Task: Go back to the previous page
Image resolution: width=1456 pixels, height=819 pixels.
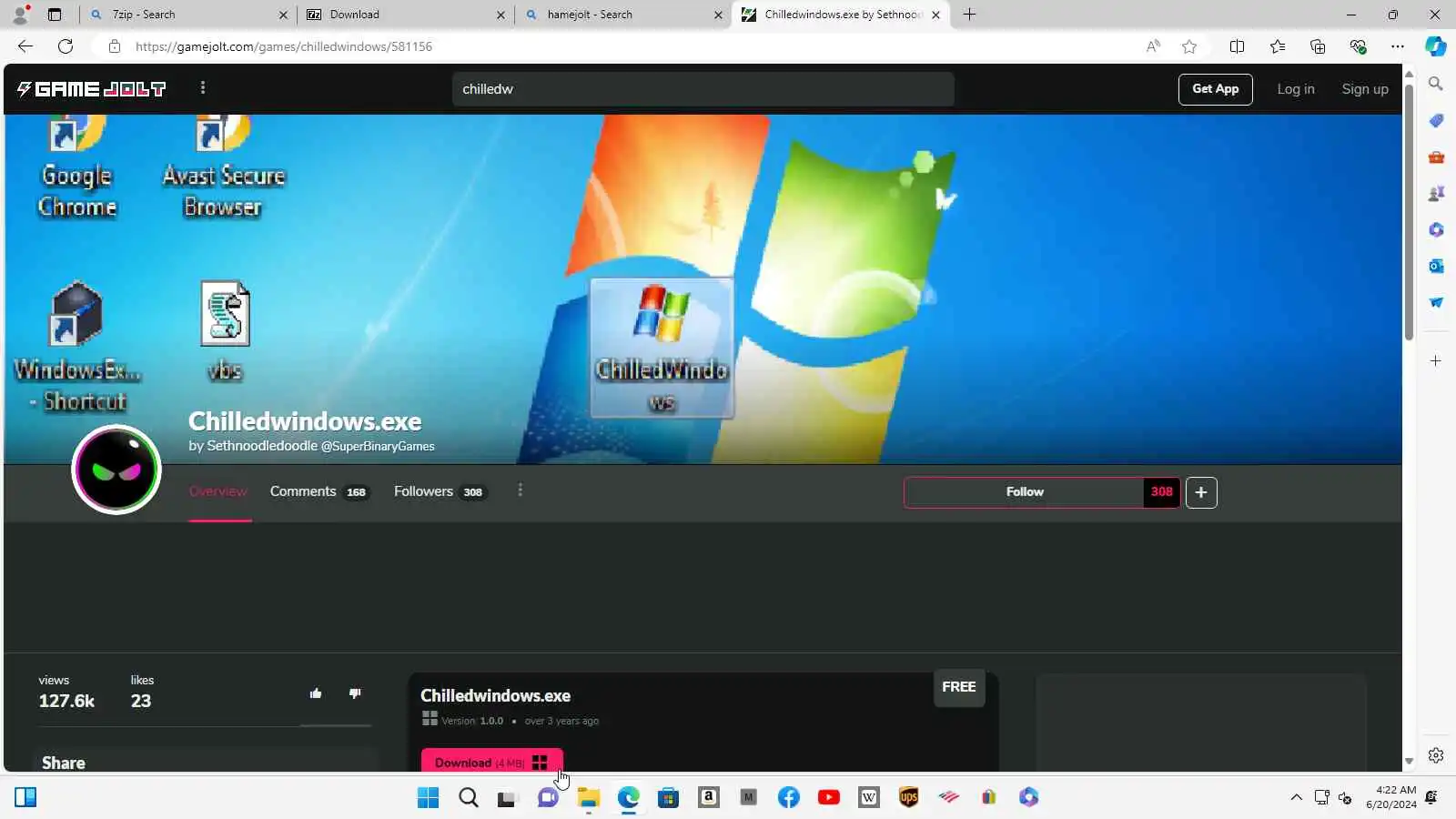Action: pyautogui.click(x=25, y=46)
